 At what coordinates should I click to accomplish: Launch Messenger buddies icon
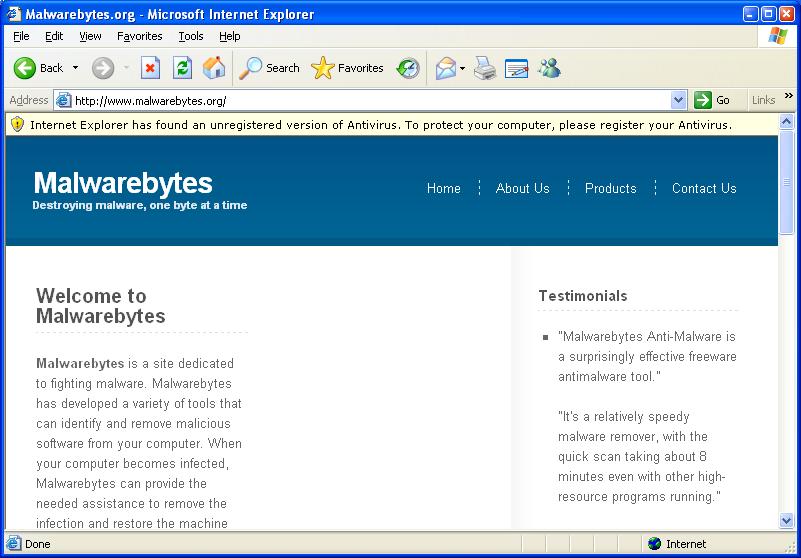(x=549, y=68)
